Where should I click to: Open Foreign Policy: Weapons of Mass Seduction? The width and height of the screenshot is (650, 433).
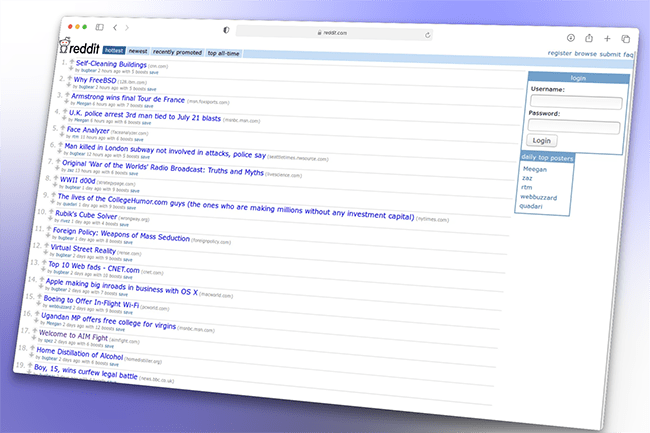coord(121,235)
